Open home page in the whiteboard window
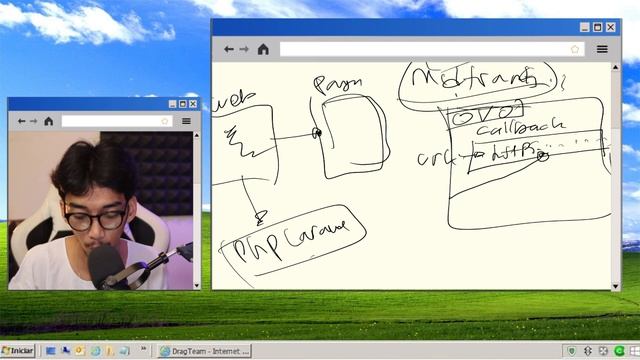This screenshot has height=360, width=640. click(x=263, y=49)
